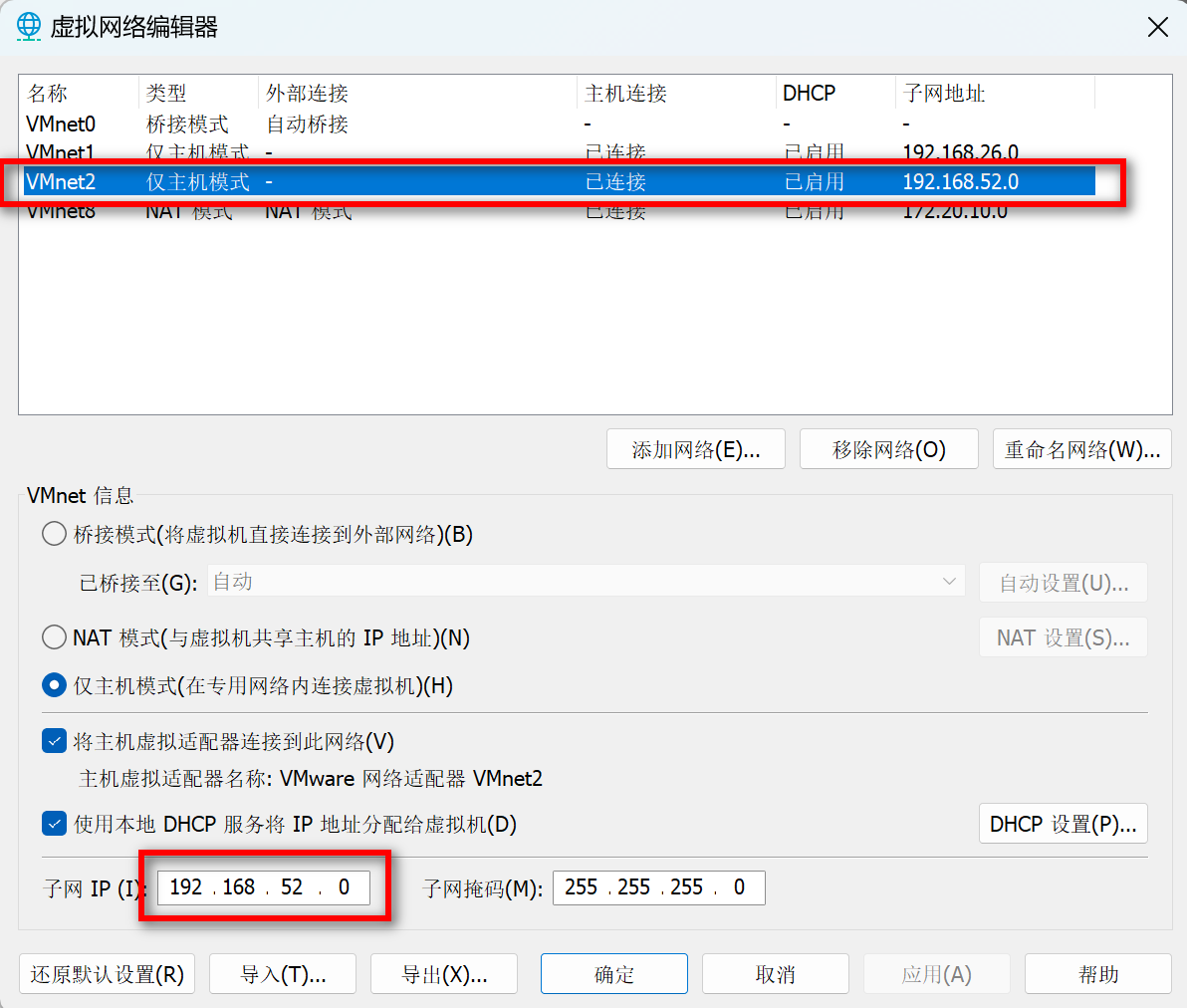Click 重命名网络(W) button
1187x1008 pixels.
[1081, 449]
